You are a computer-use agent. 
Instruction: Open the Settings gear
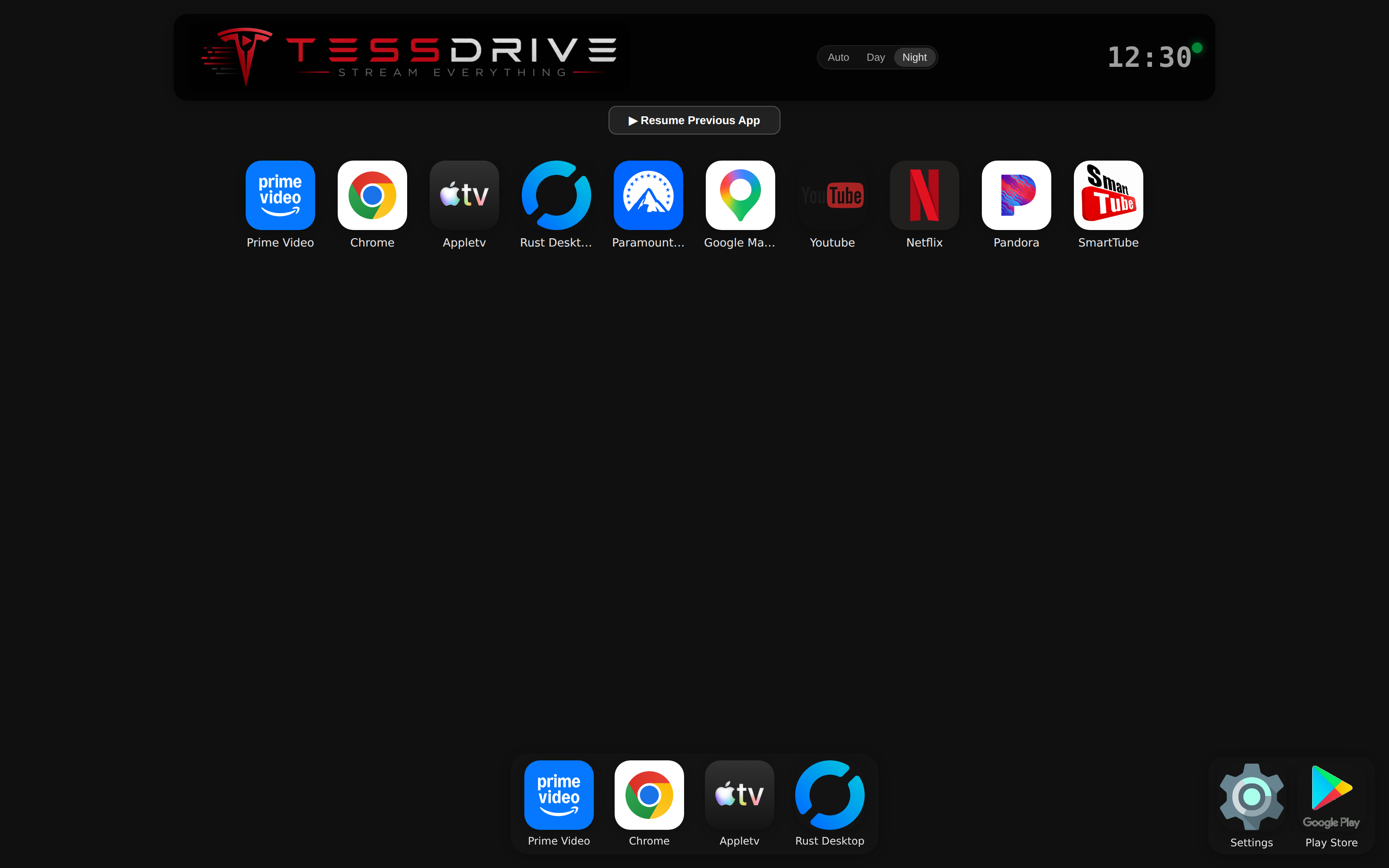coord(1252,797)
